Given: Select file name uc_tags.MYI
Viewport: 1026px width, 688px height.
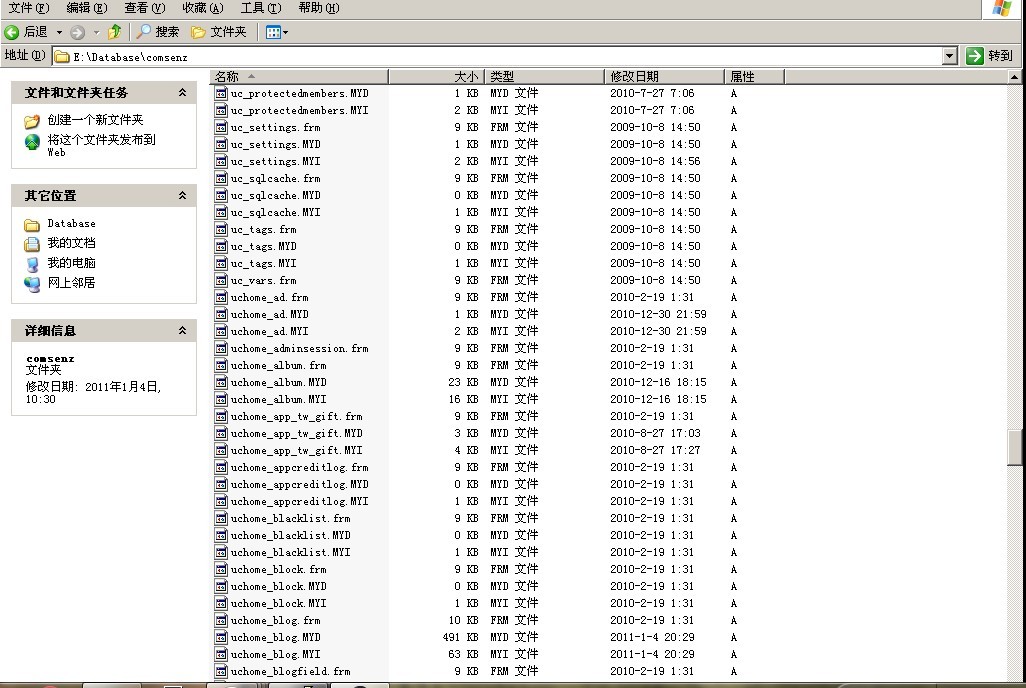Looking at the screenshot, I should (x=264, y=264).
